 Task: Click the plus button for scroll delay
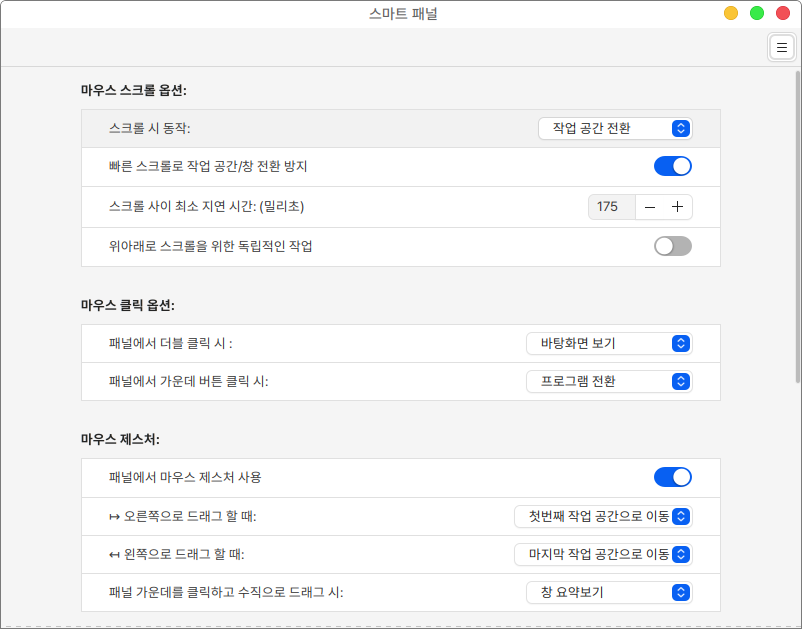tap(677, 207)
